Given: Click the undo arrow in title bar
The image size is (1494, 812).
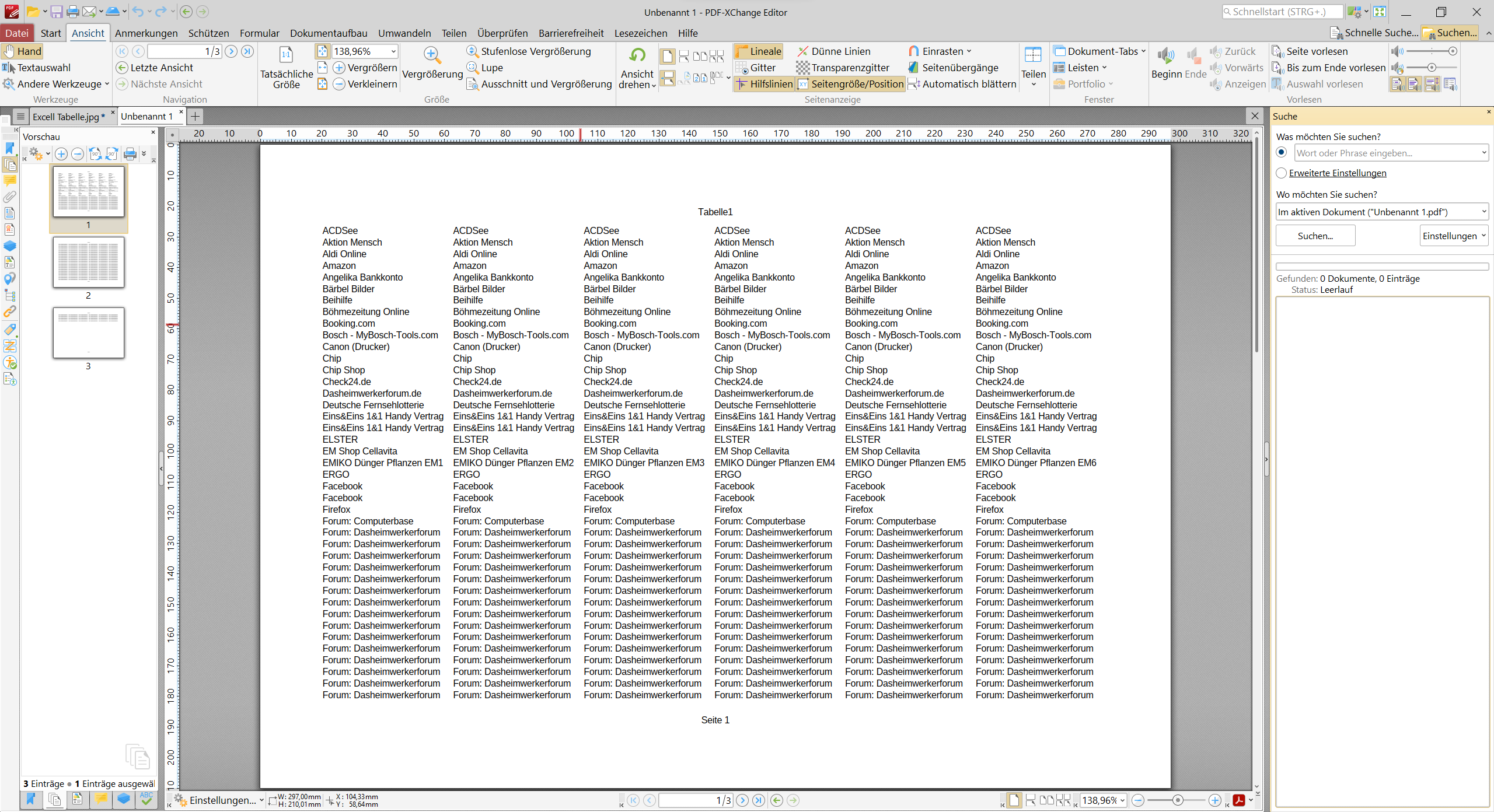Looking at the screenshot, I should 138,12.
